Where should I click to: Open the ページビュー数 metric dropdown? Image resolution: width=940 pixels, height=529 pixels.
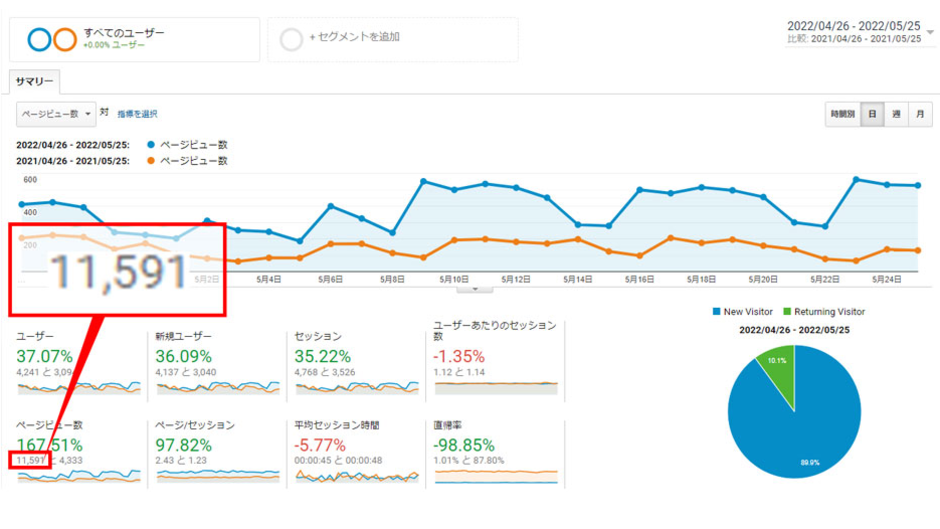pos(56,114)
